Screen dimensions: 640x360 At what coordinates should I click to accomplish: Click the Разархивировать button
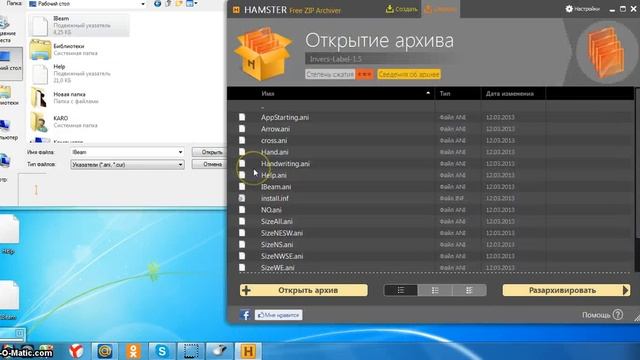point(566,290)
